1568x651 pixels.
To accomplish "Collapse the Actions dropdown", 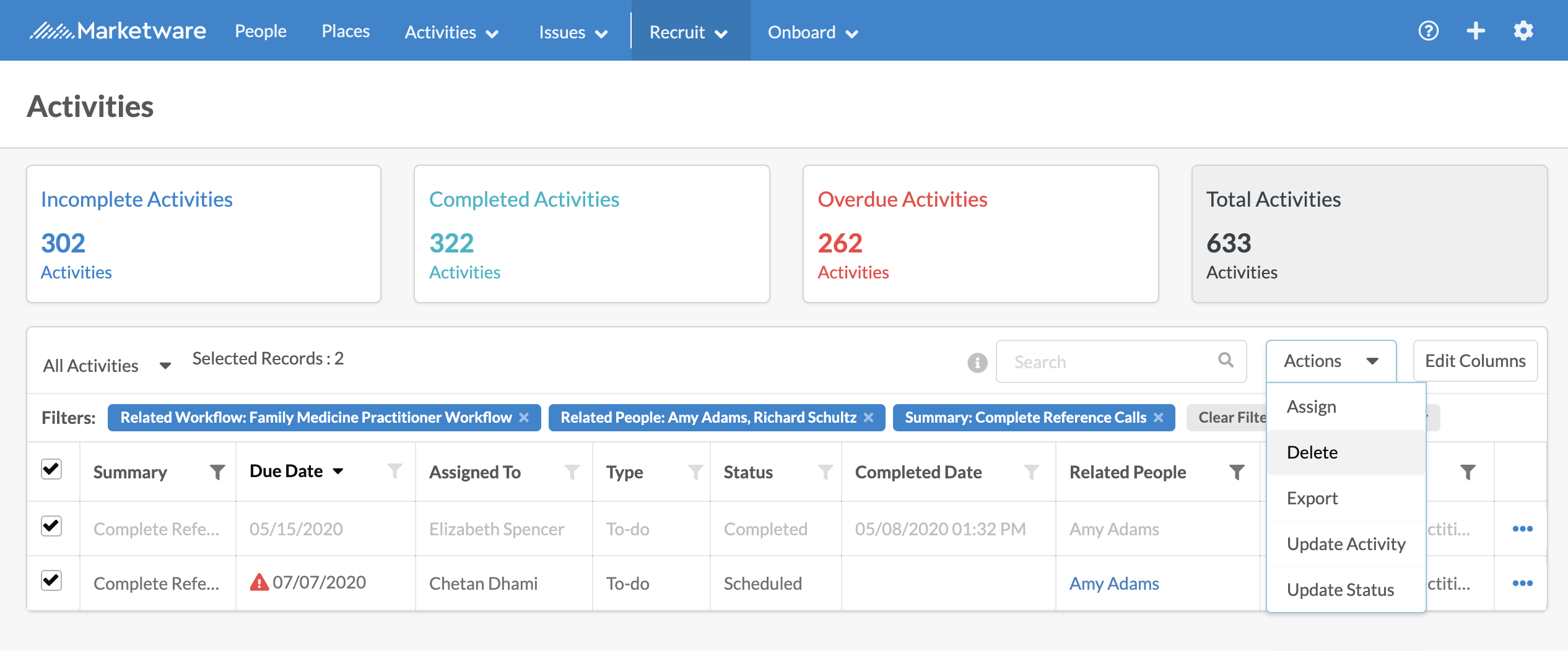I will tap(1331, 361).
